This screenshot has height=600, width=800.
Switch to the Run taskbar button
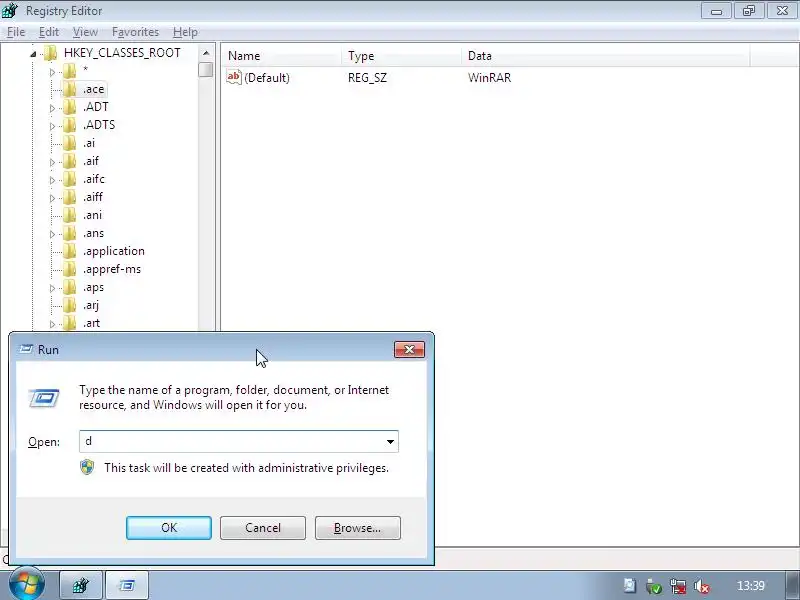127,585
